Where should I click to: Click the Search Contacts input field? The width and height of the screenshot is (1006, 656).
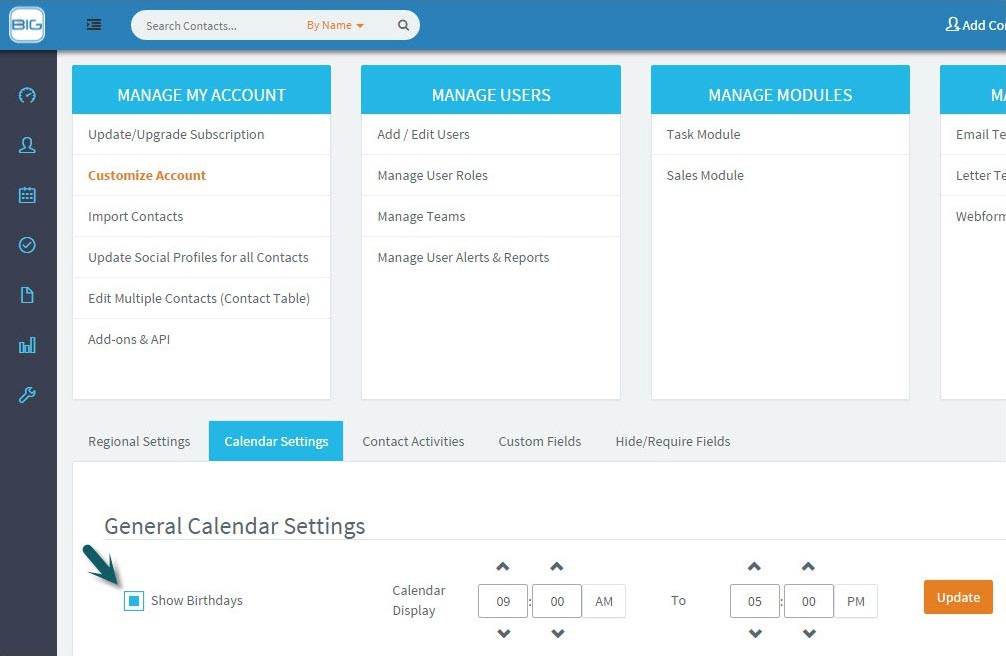(x=218, y=26)
